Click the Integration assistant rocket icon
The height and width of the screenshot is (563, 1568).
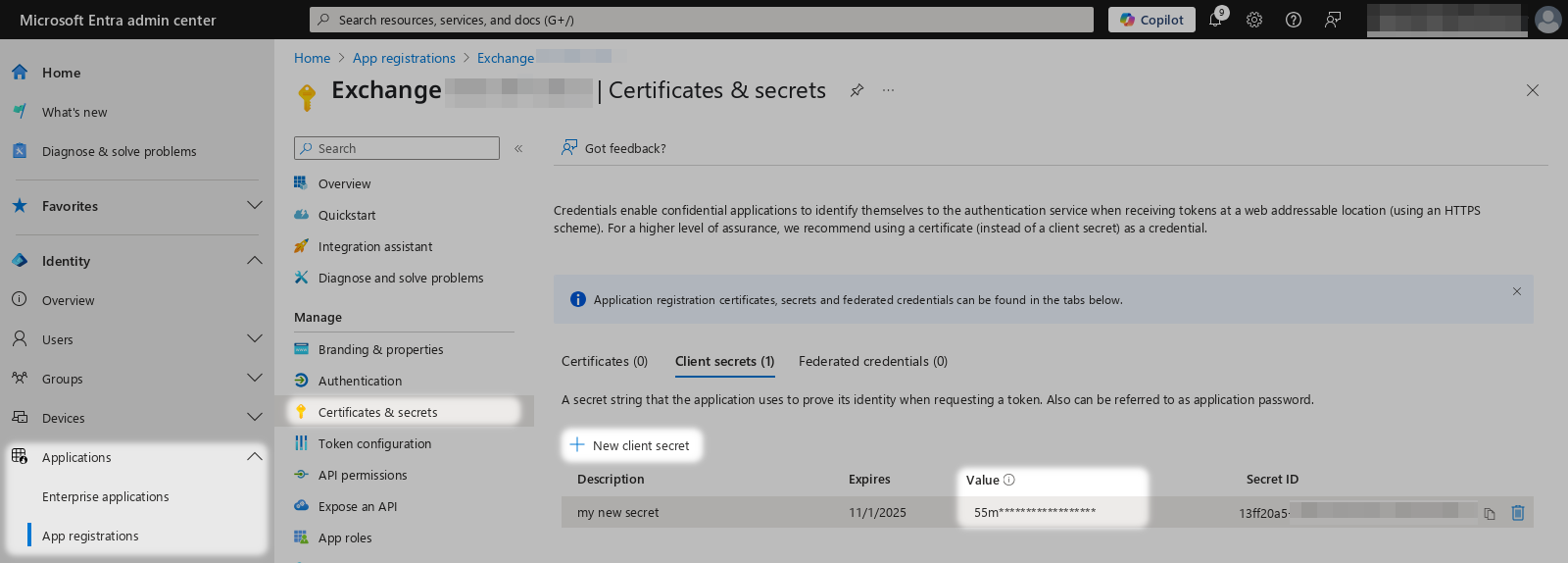pyautogui.click(x=301, y=246)
